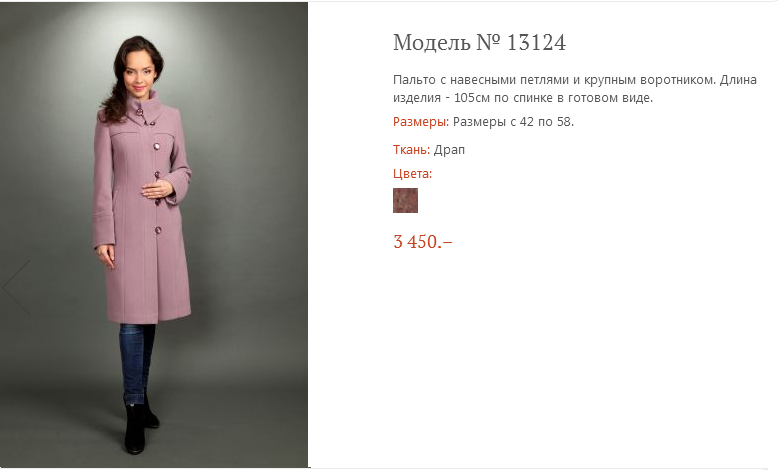778x474 pixels.
Task: Click the price 3 450.–
Action: pyautogui.click(x=422, y=241)
